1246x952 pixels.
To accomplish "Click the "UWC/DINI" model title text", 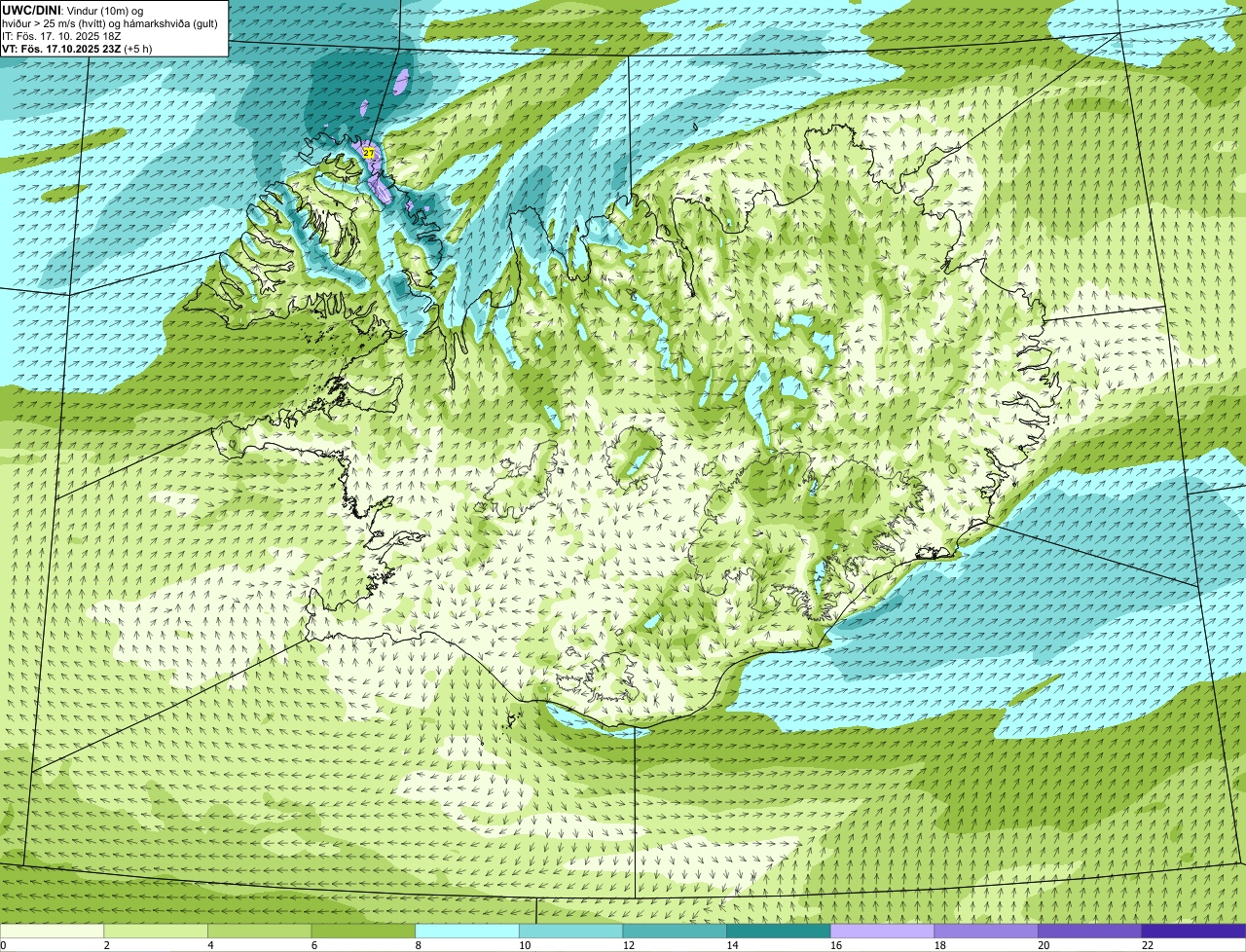I will 32,10.
